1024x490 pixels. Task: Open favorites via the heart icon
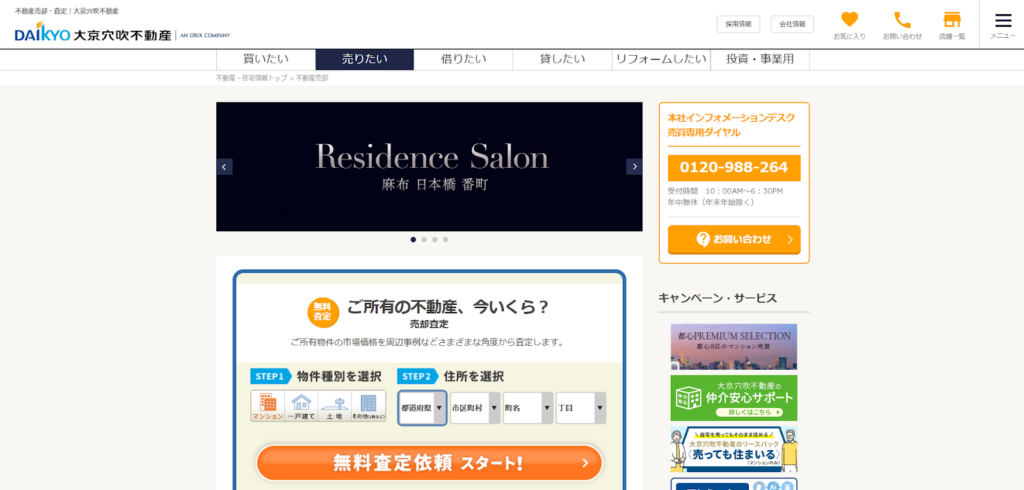click(x=849, y=25)
